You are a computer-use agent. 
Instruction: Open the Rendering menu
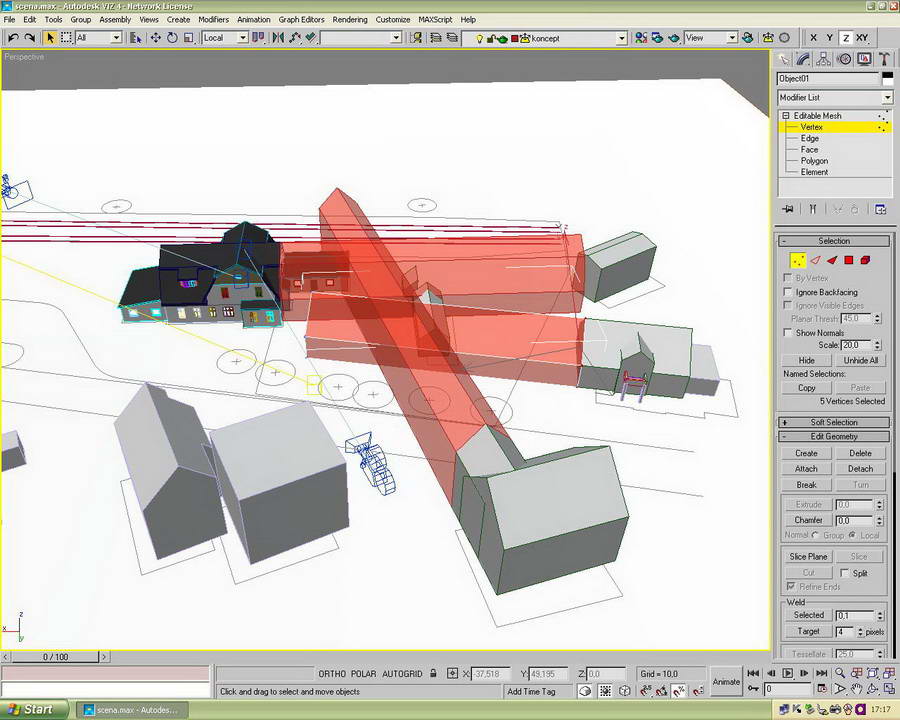pyautogui.click(x=349, y=19)
